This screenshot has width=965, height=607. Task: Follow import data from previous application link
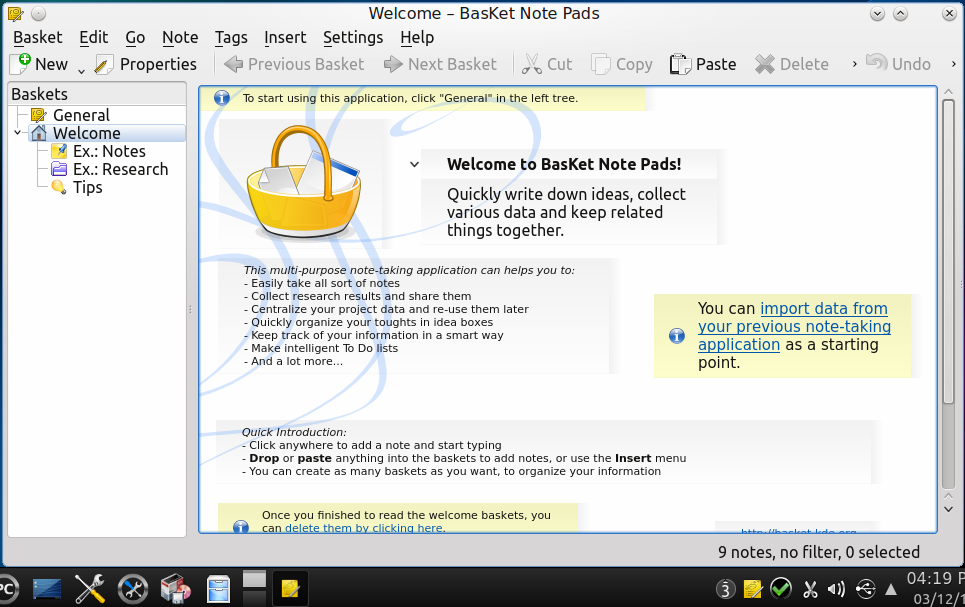pyautogui.click(x=794, y=326)
